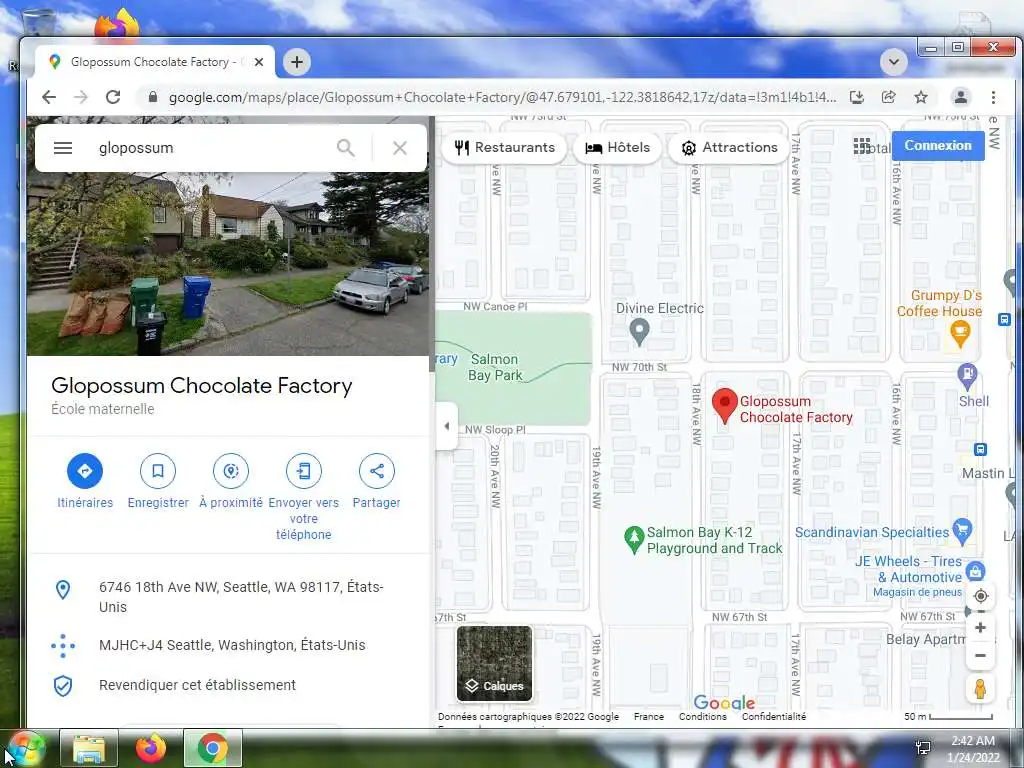The width and height of the screenshot is (1024, 768).
Task: Share place with Partager icon
Action: (x=377, y=471)
